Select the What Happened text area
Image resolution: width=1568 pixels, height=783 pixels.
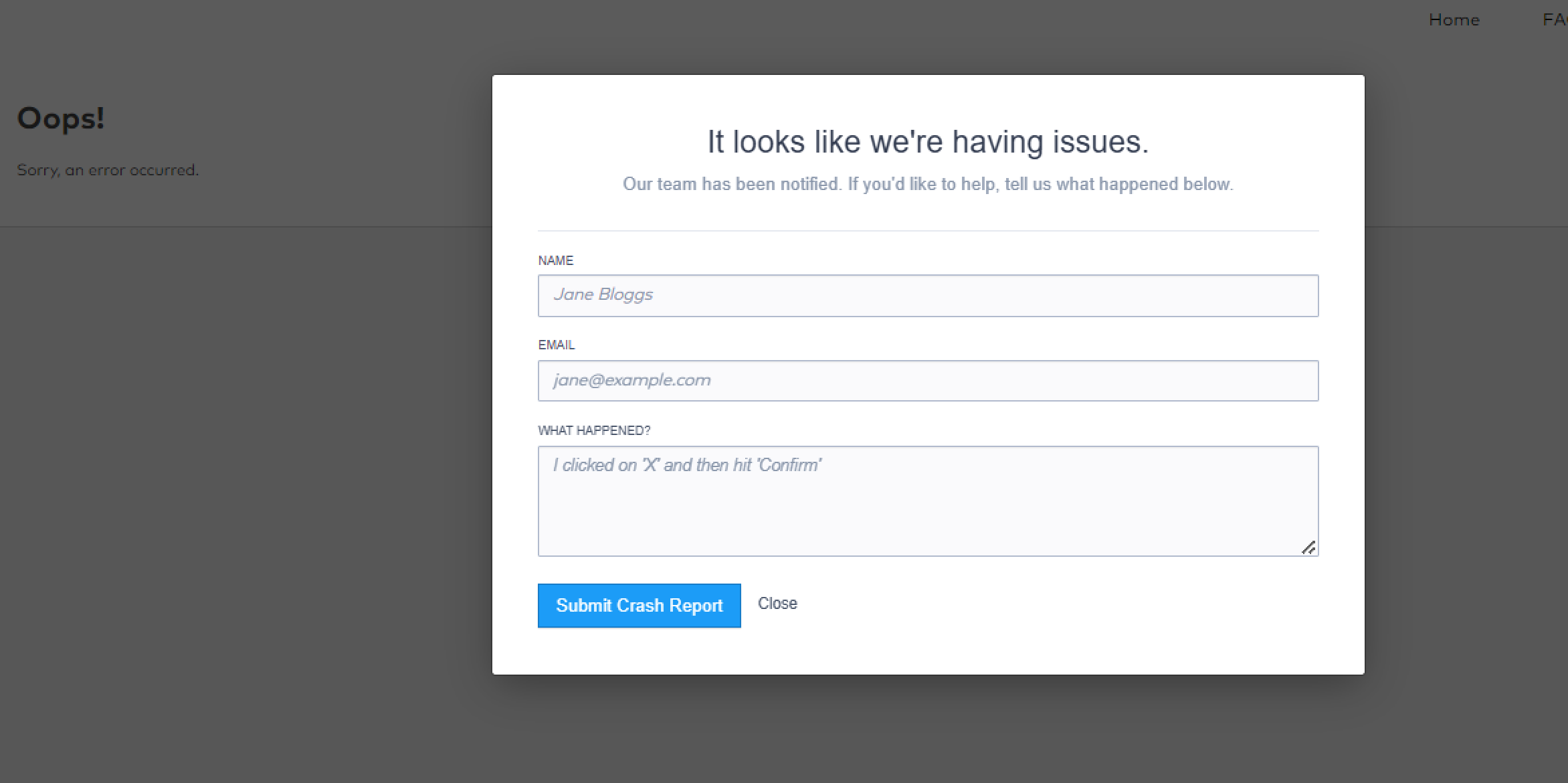[928, 509]
